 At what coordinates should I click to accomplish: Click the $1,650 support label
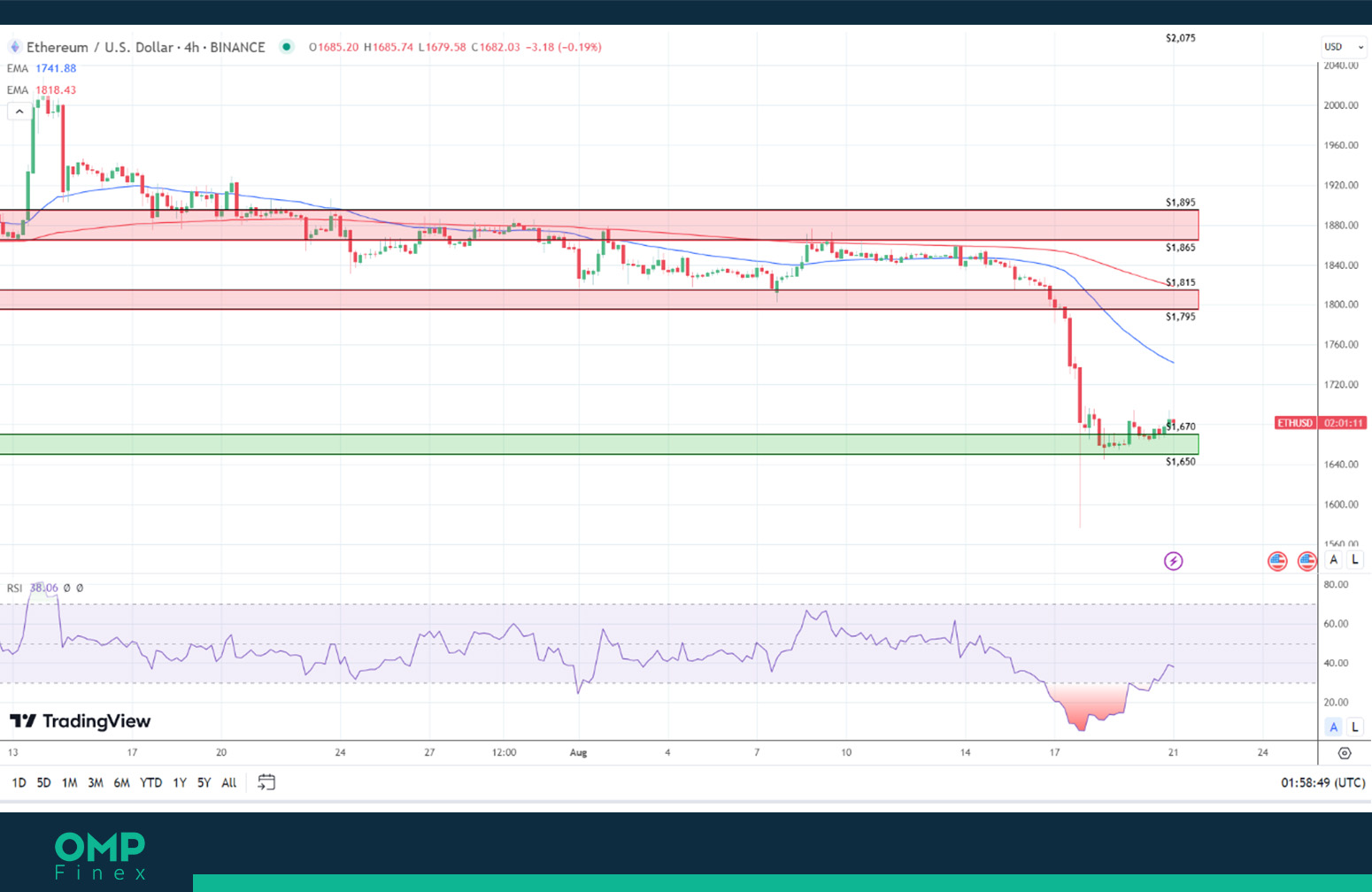click(1181, 462)
